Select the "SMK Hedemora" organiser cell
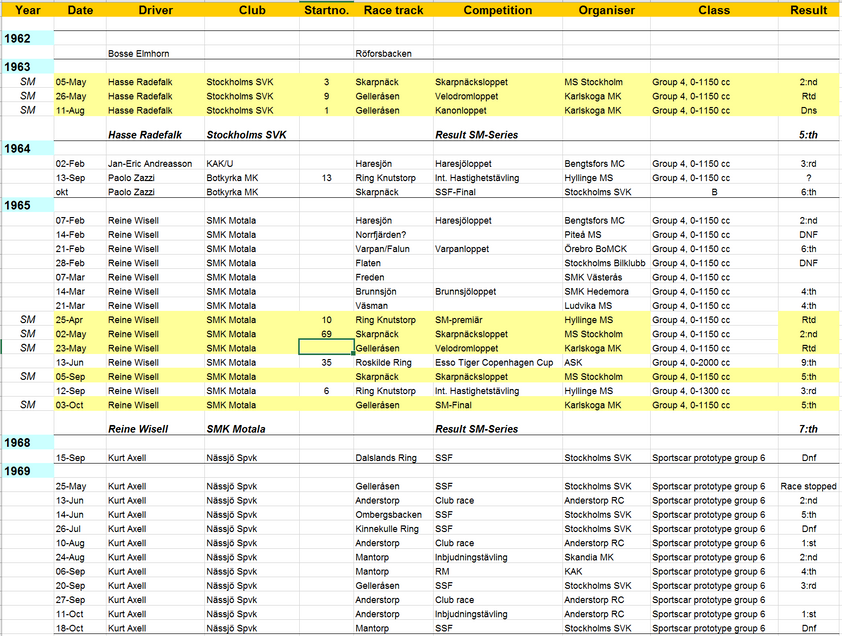This screenshot has width=842, height=636. pos(606,292)
